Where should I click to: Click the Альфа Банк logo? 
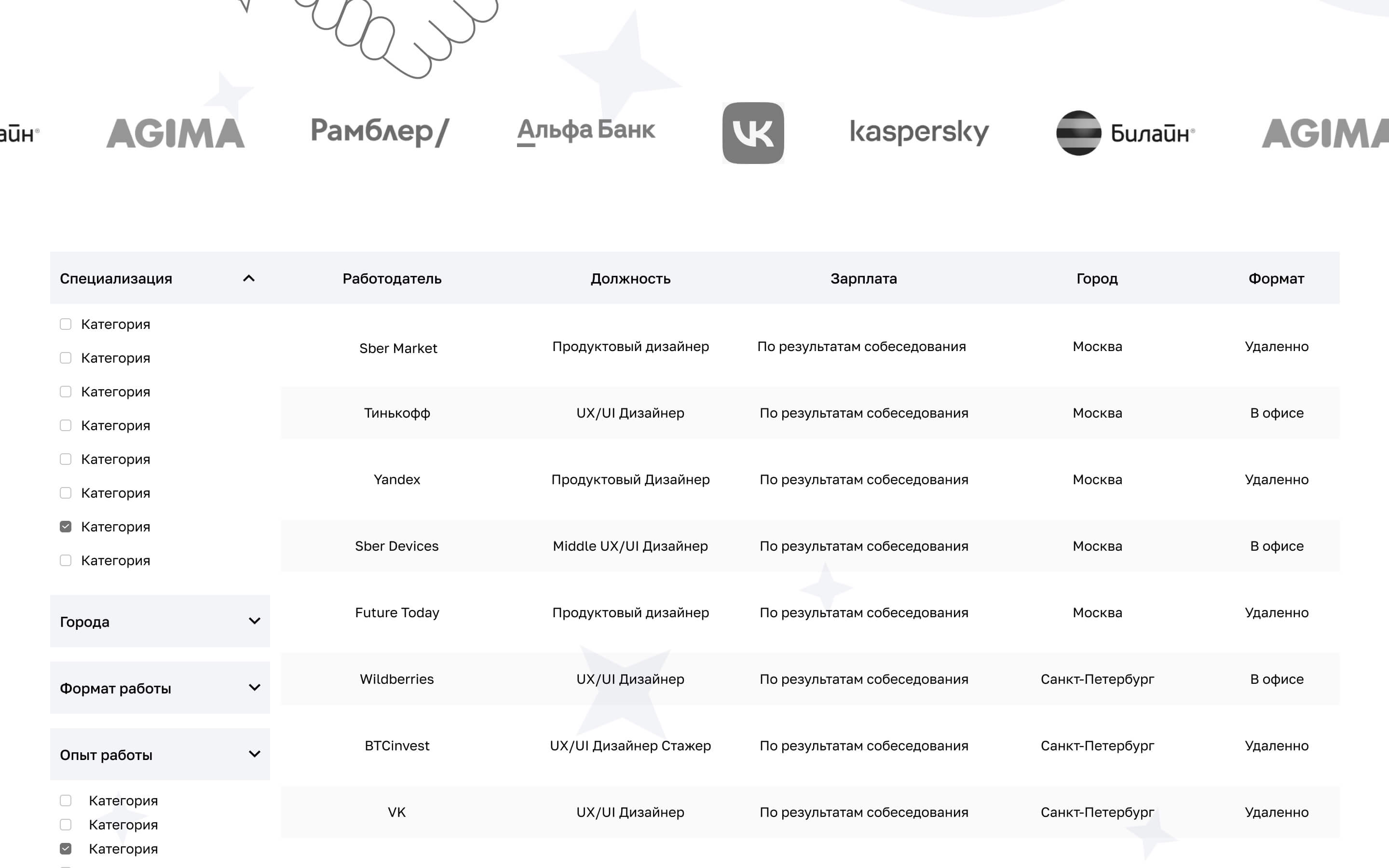point(586,131)
